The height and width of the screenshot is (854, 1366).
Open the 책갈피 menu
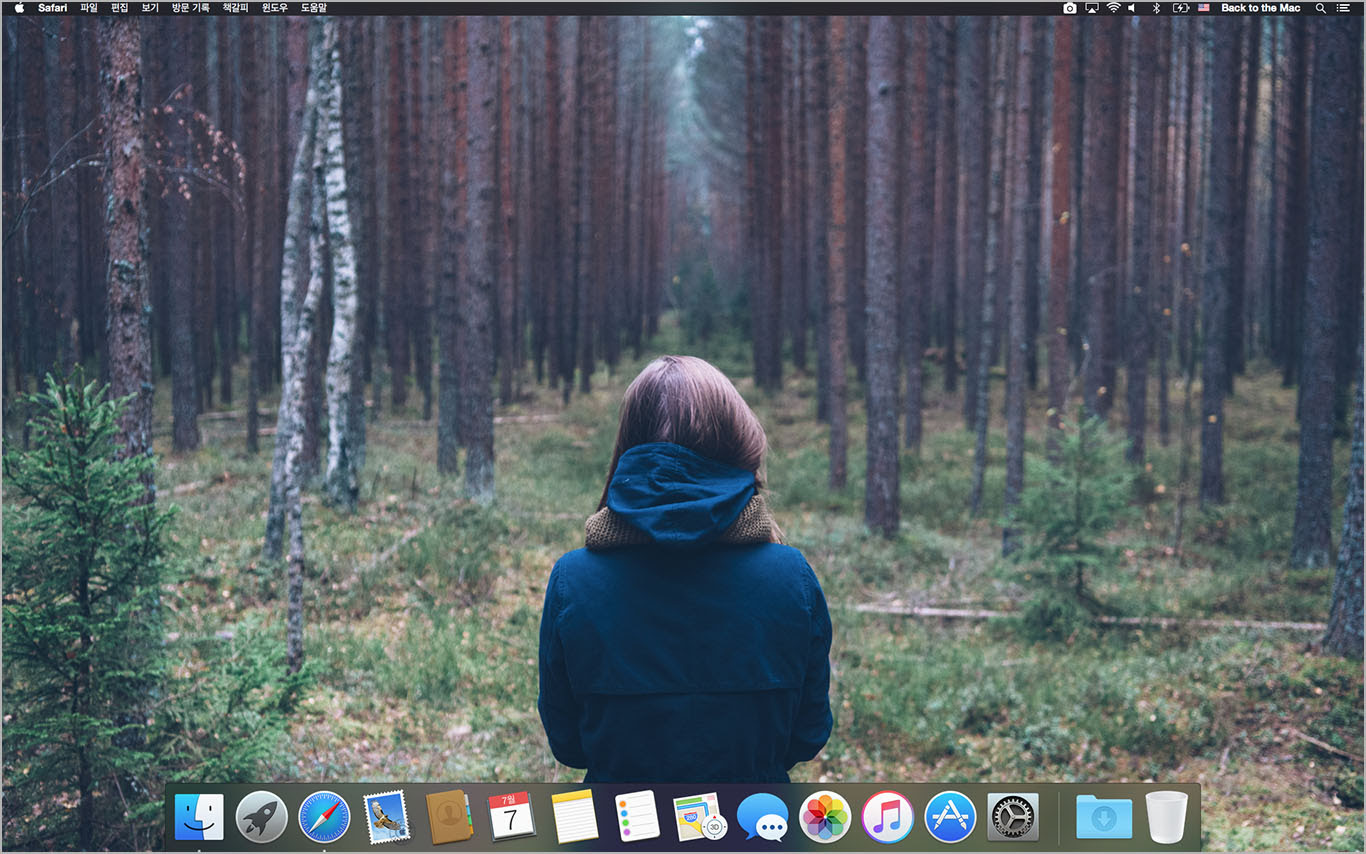[236, 8]
